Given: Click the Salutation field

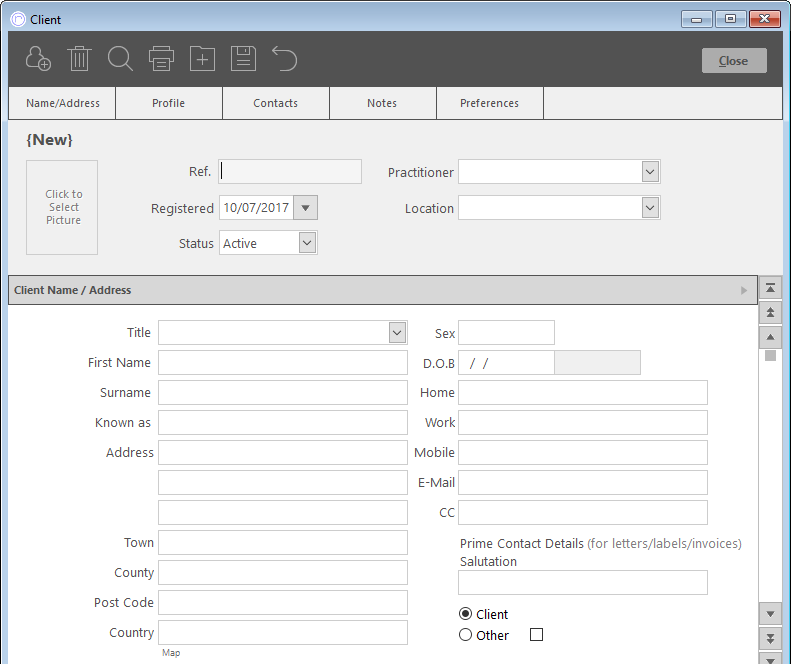Looking at the screenshot, I should [583, 583].
